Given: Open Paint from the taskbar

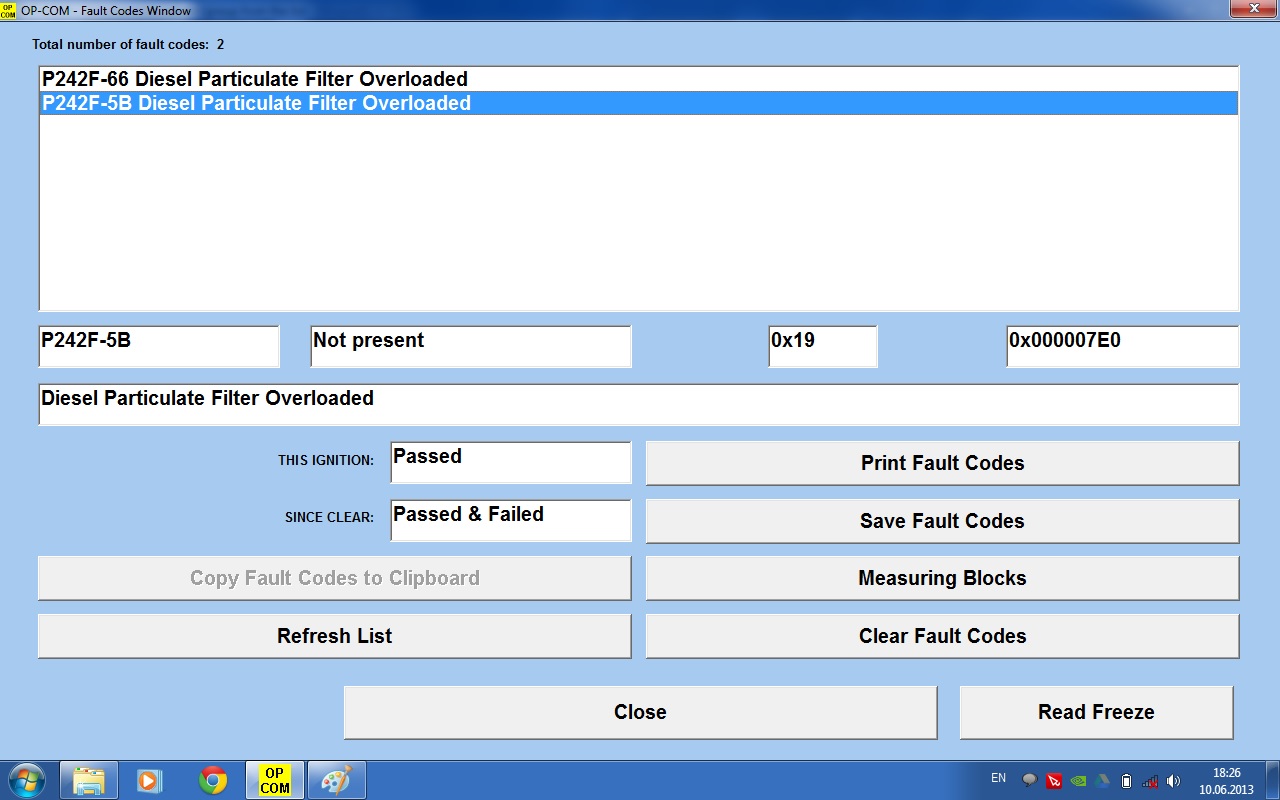Looking at the screenshot, I should (x=336, y=779).
